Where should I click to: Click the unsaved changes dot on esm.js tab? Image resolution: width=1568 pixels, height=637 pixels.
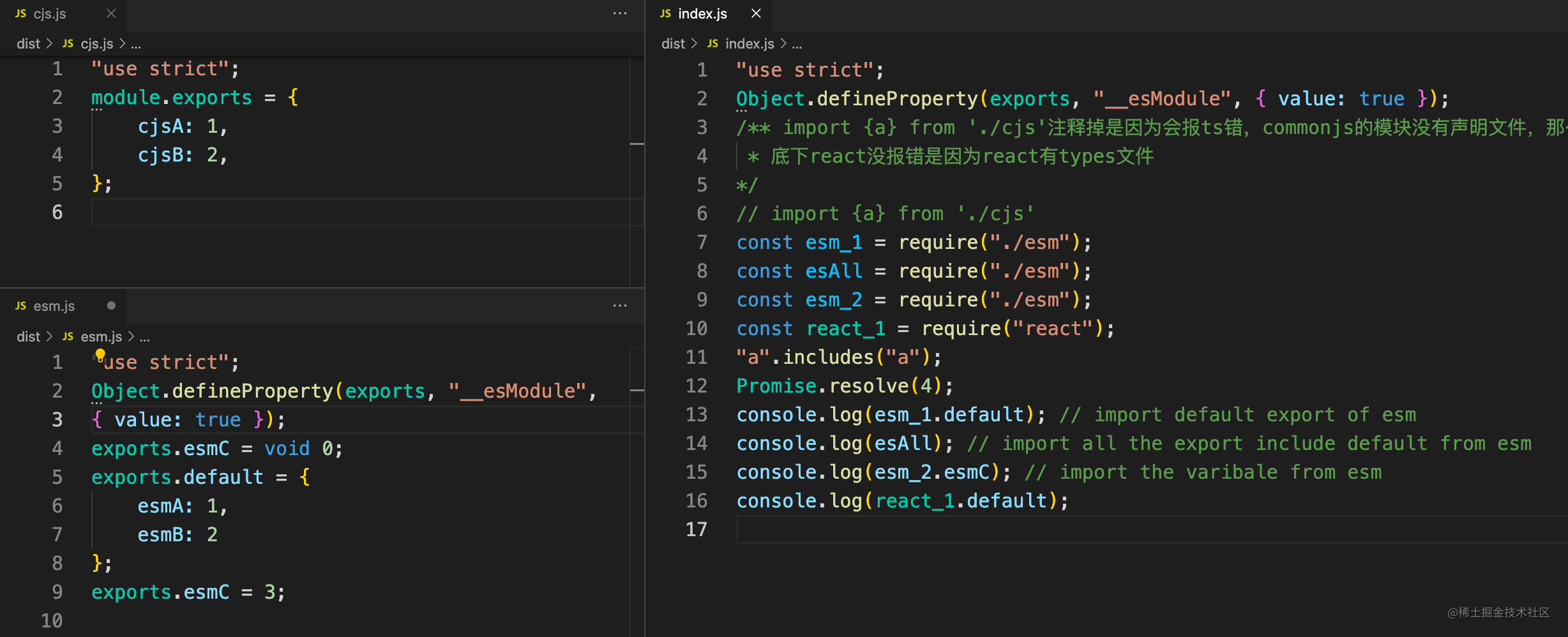112,306
